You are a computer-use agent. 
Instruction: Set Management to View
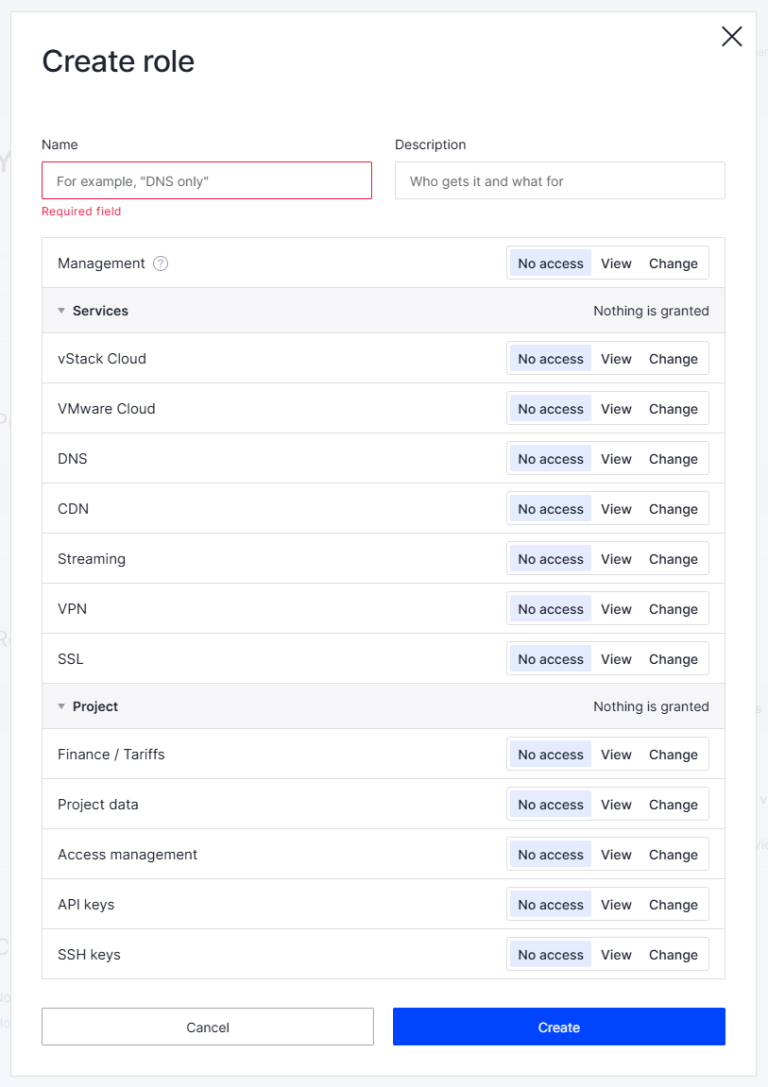tap(616, 263)
